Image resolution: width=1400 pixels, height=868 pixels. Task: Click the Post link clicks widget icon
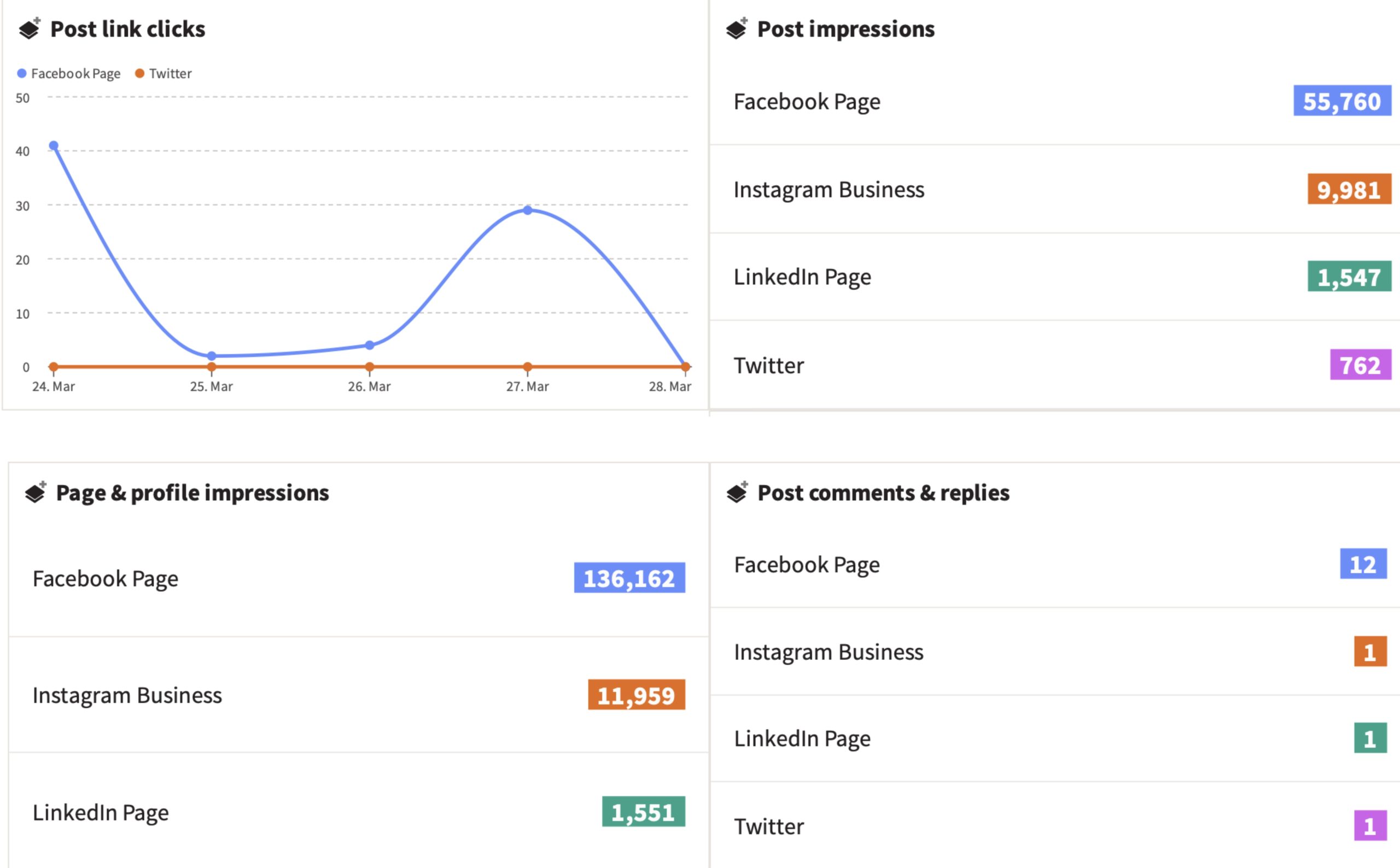click(30, 29)
